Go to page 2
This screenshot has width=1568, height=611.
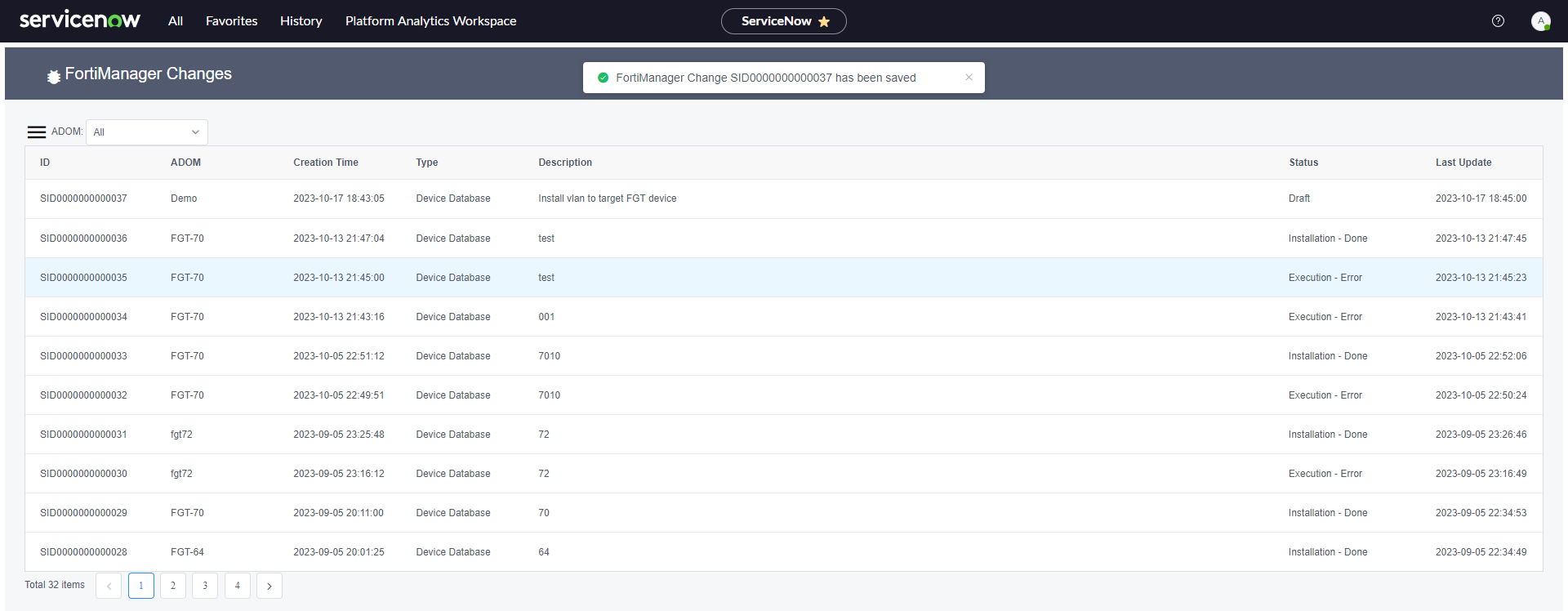pyautogui.click(x=173, y=586)
